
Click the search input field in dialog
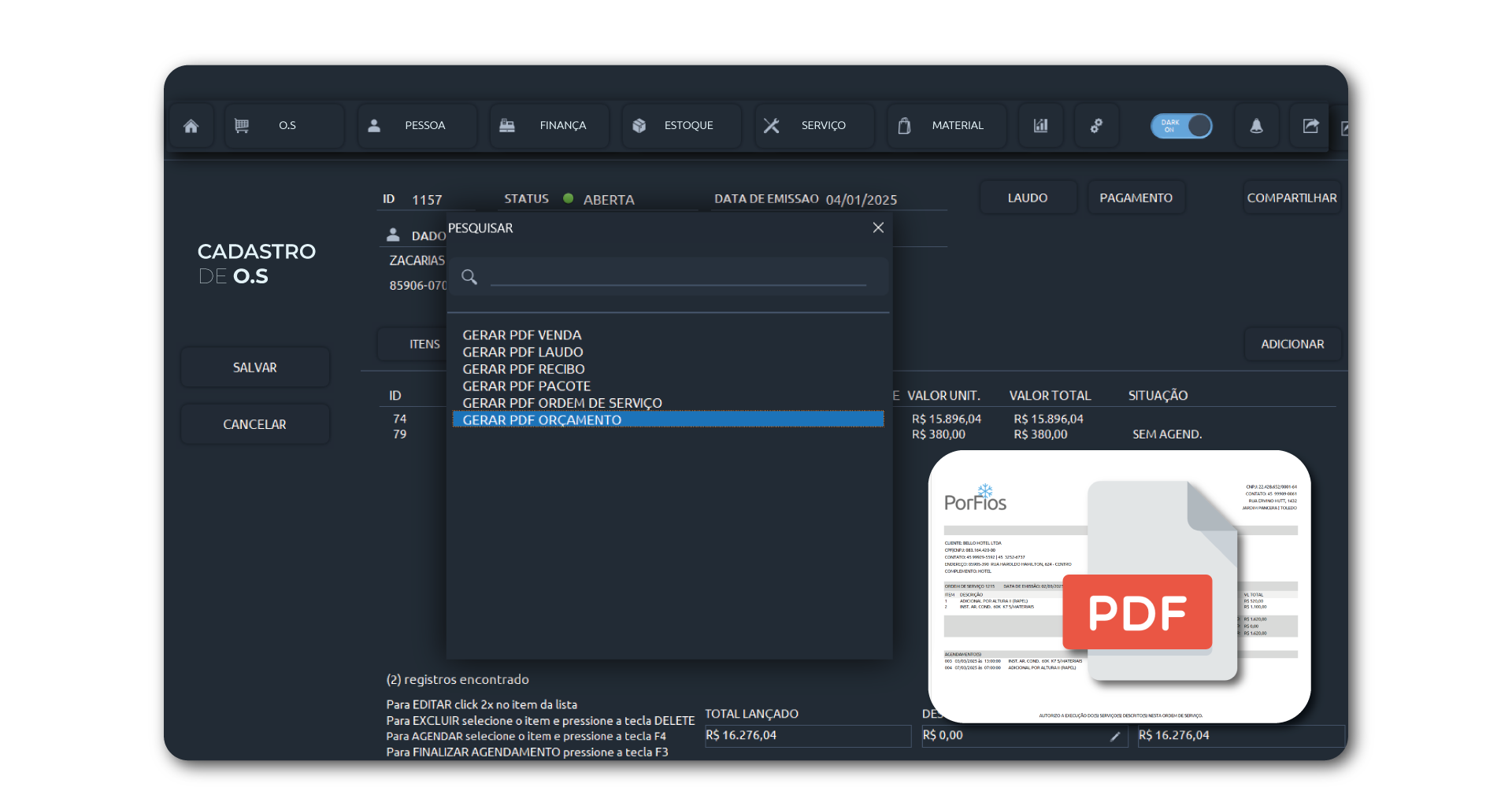(677, 276)
